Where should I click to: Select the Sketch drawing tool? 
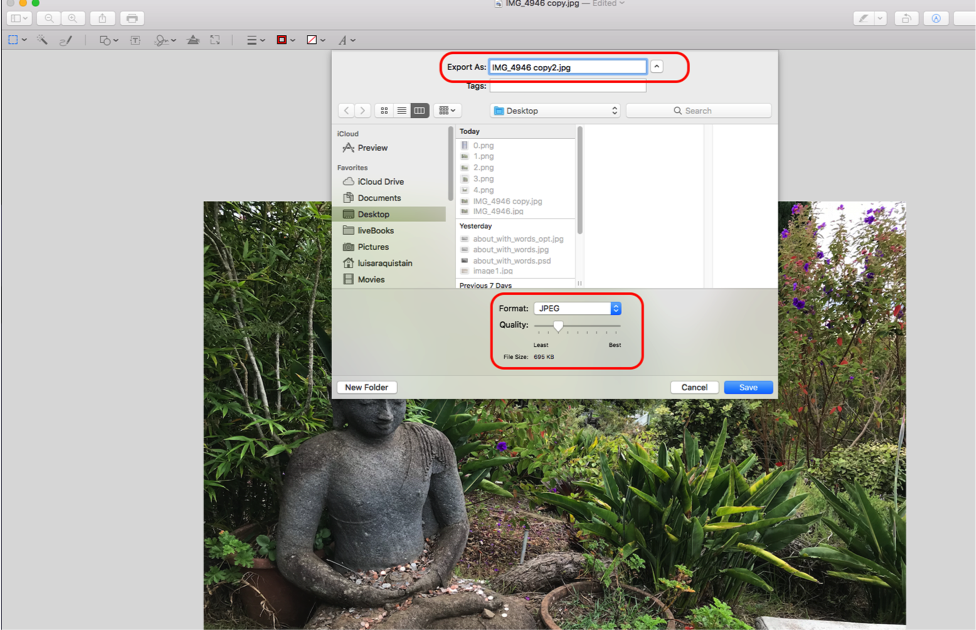tap(65, 40)
